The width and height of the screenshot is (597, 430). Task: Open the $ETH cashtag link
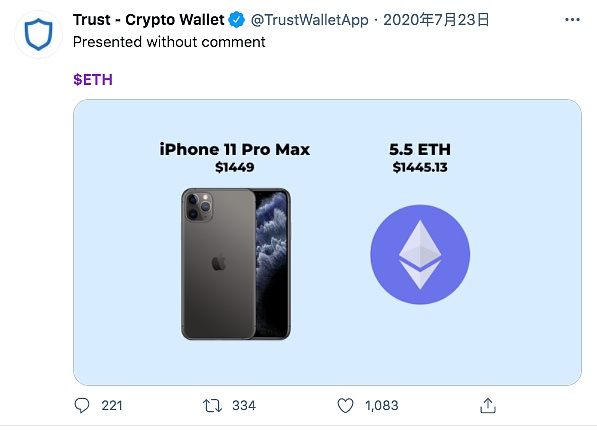point(93,80)
